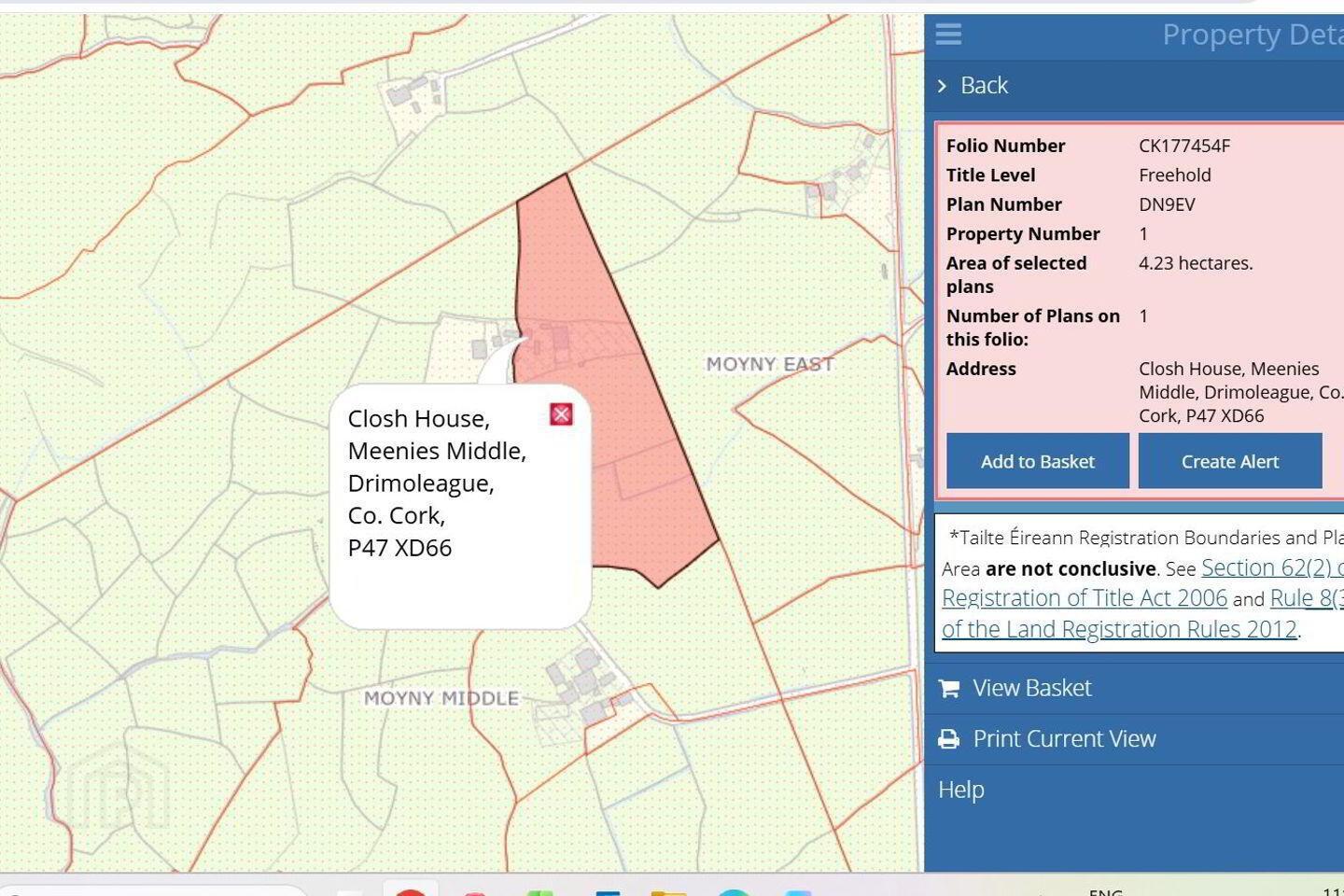1344x896 pixels.
Task: Click Create Alert button
Action: coord(1230,461)
